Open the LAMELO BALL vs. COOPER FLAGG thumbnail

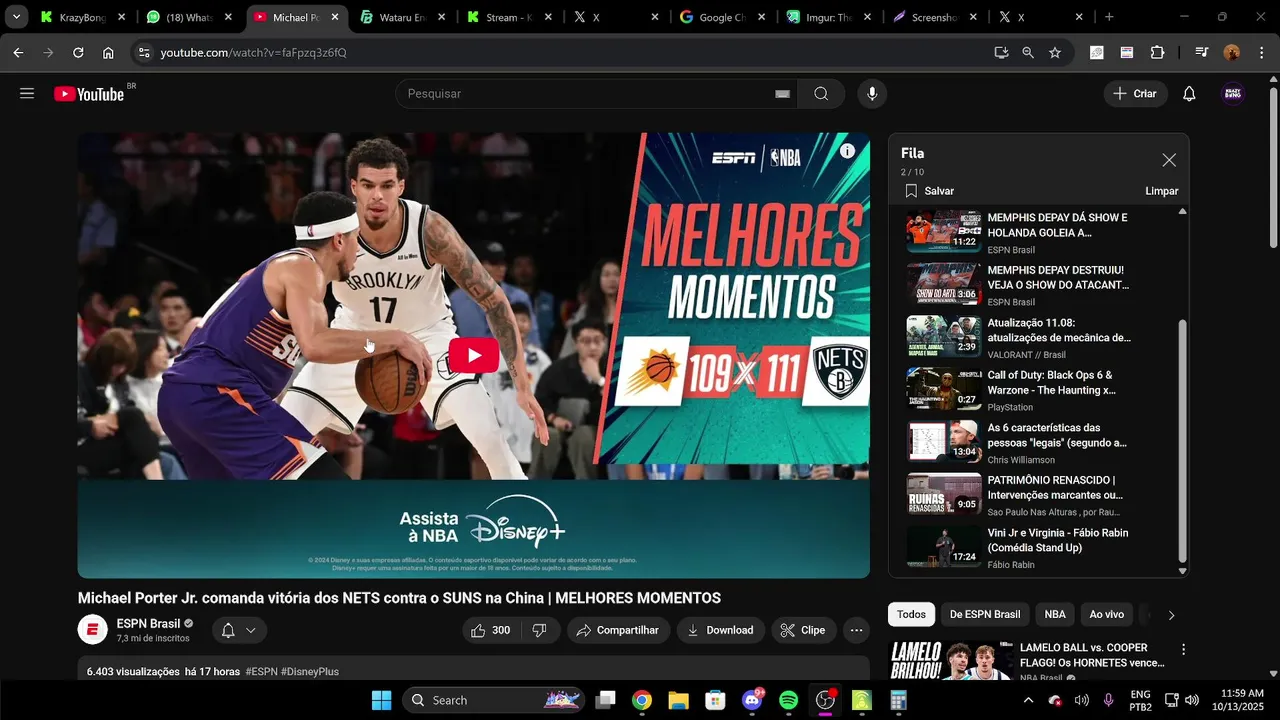point(950,660)
